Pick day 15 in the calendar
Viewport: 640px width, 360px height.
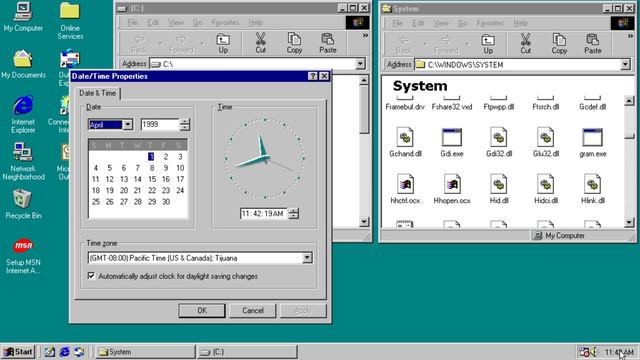click(x=152, y=179)
